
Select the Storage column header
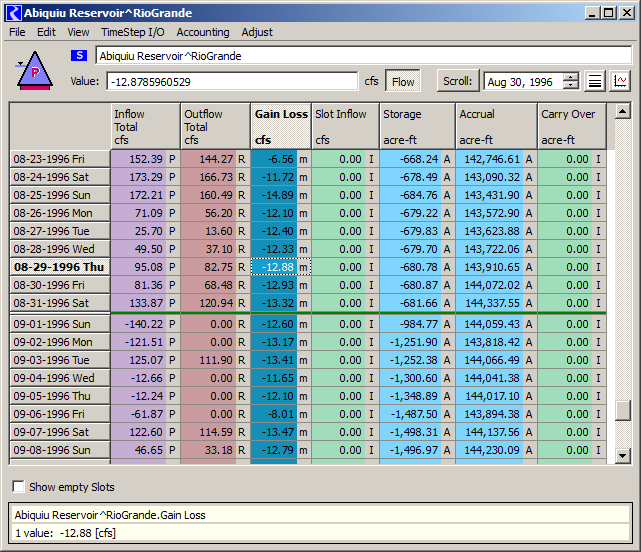417,126
